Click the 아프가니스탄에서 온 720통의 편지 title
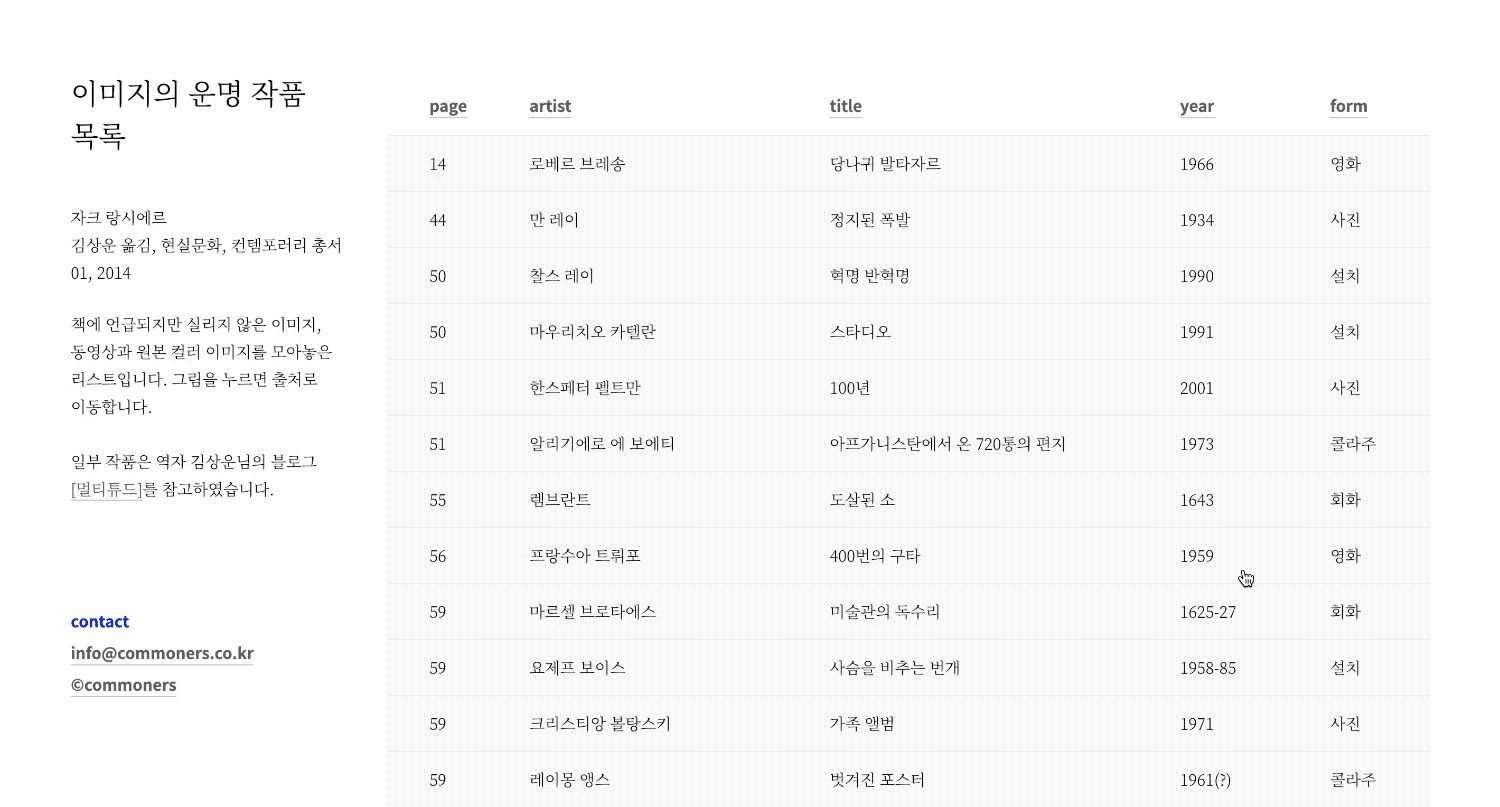The image size is (1500, 807). (947, 444)
